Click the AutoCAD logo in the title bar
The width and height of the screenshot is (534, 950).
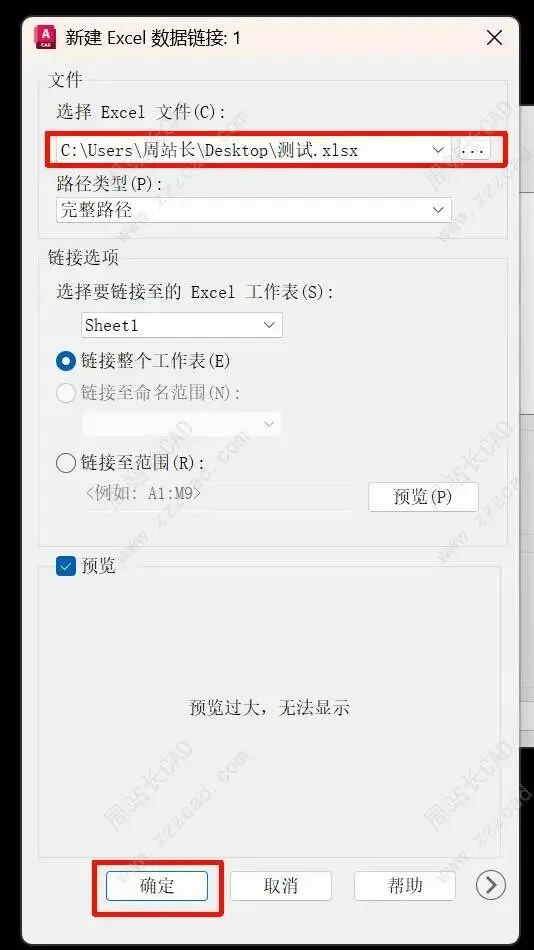pos(46,38)
